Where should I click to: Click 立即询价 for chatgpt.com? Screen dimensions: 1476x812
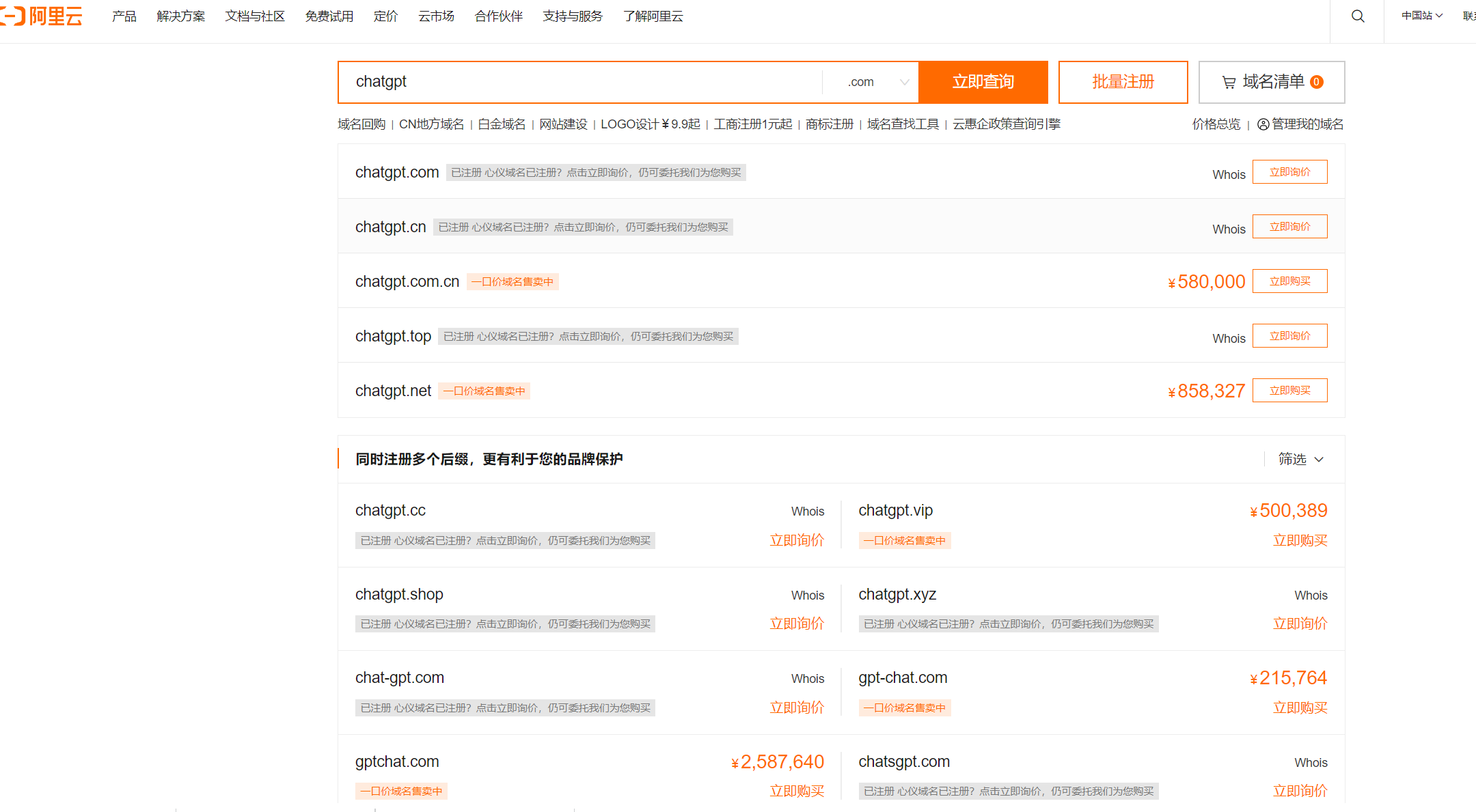click(1289, 172)
